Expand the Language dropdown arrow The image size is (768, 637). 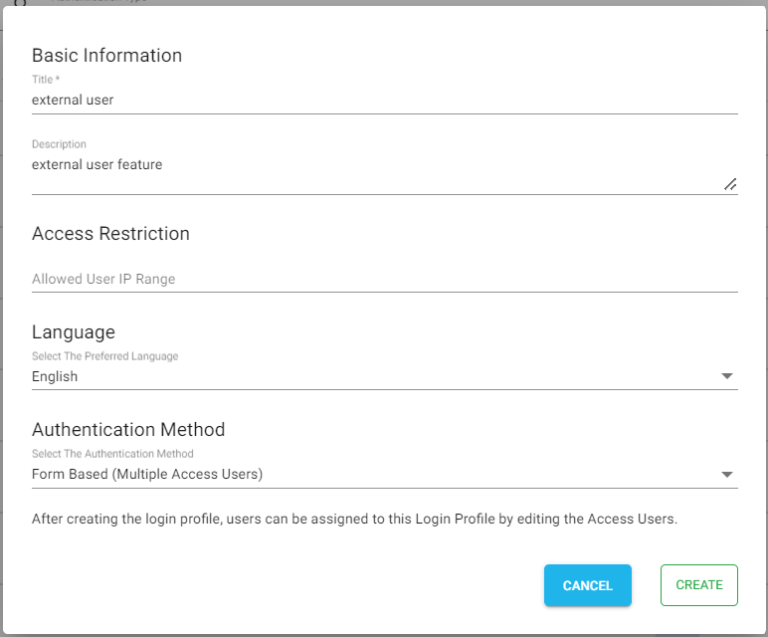coord(727,376)
